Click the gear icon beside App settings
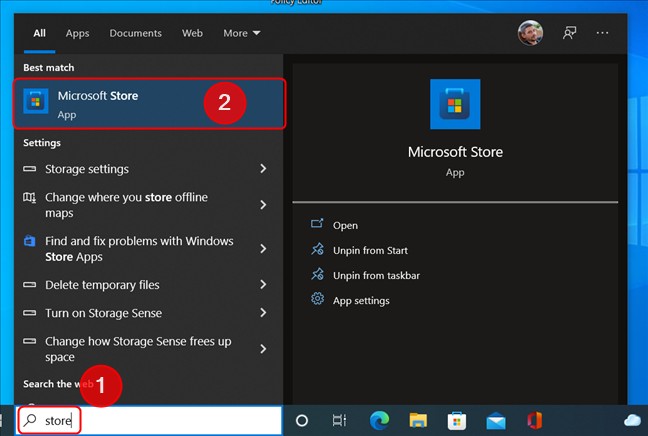This screenshot has height=436, width=648. pyautogui.click(x=317, y=298)
